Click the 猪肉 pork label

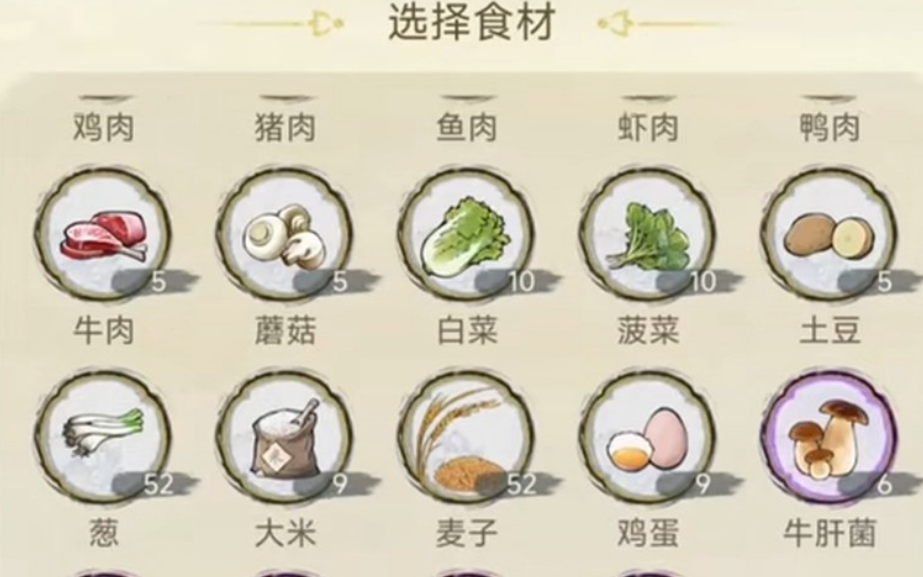click(285, 127)
